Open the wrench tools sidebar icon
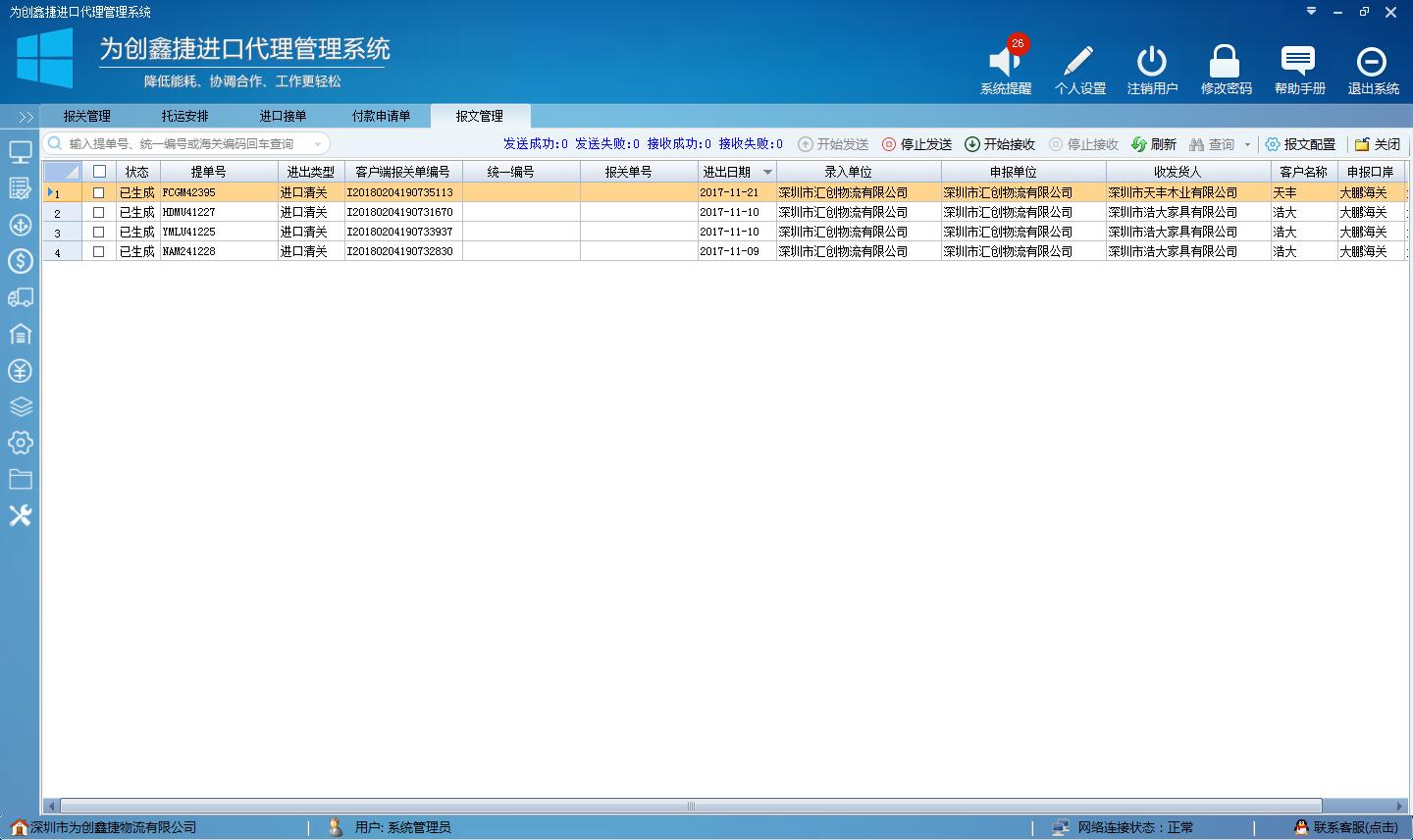Screen dimensions: 1413x840 tap(20, 516)
